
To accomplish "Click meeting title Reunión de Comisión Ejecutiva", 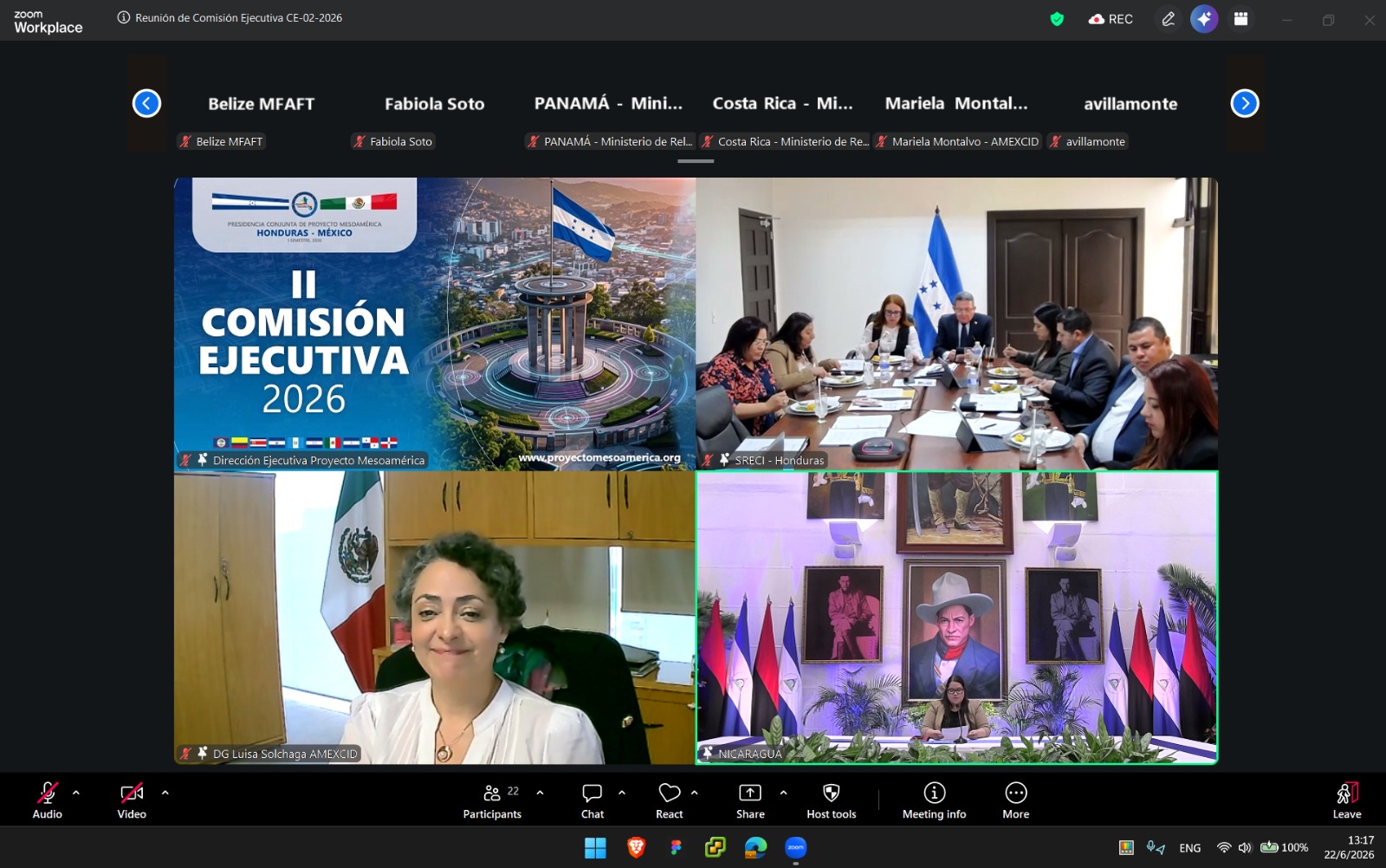I will point(238,17).
